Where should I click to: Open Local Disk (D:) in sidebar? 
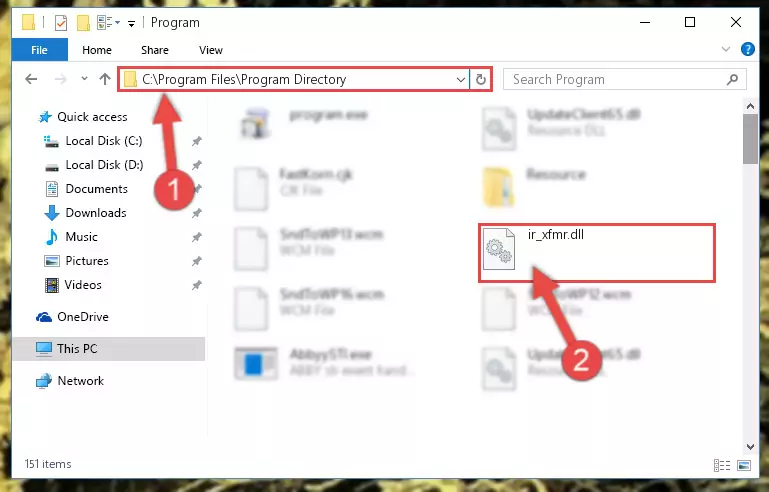point(104,165)
